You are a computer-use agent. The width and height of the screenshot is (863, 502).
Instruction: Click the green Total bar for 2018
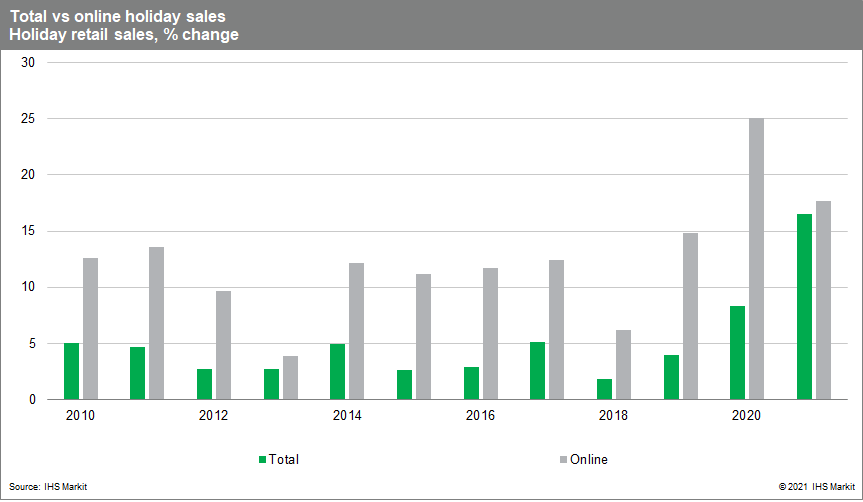click(604, 389)
